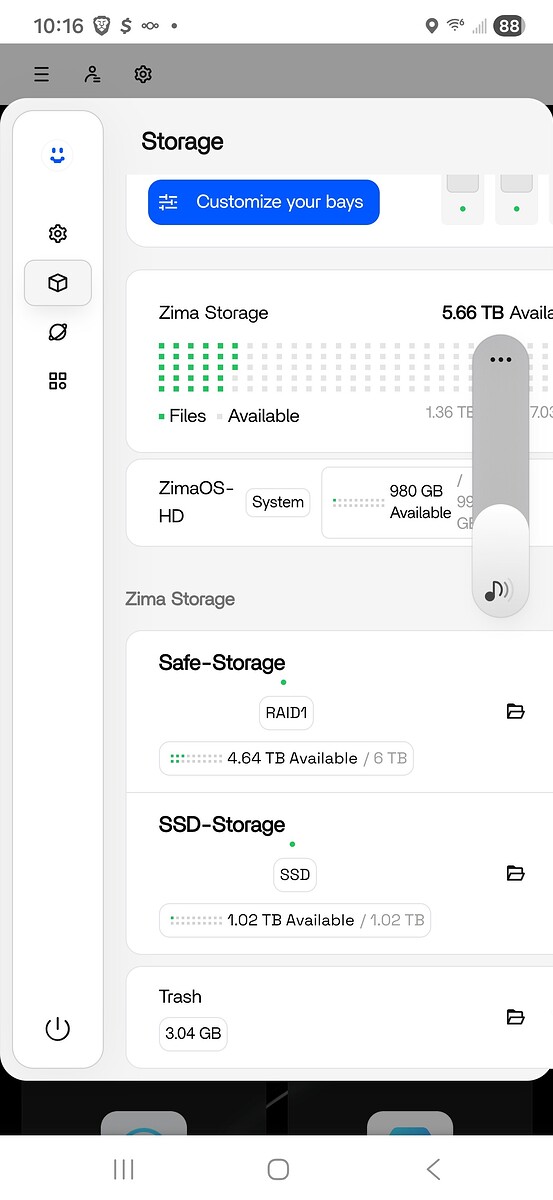
Task: Select the RAID1 tag under Safe-Storage
Action: (x=286, y=714)
